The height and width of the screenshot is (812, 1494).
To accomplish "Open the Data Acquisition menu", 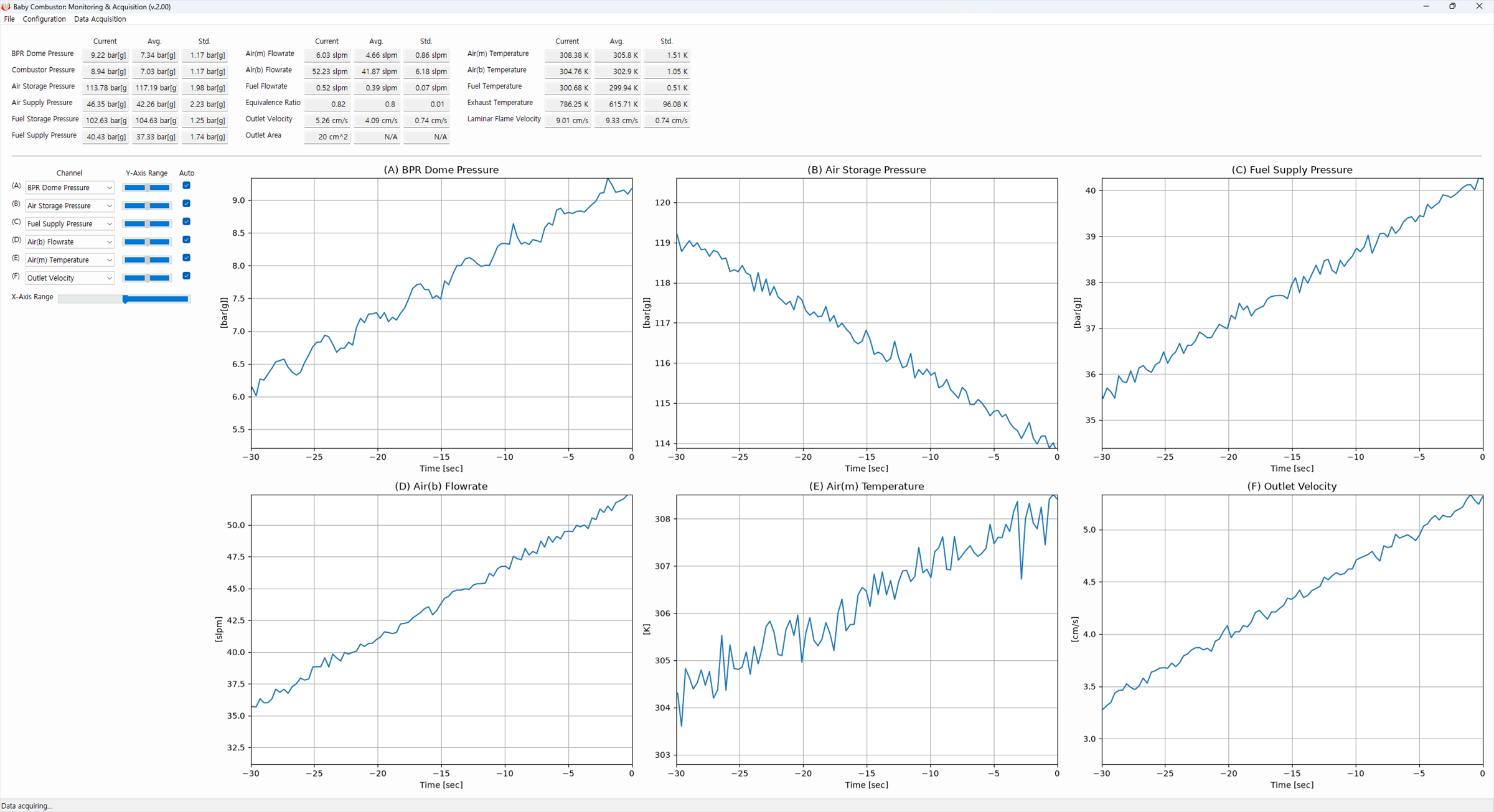I will (x=100, y=19).
